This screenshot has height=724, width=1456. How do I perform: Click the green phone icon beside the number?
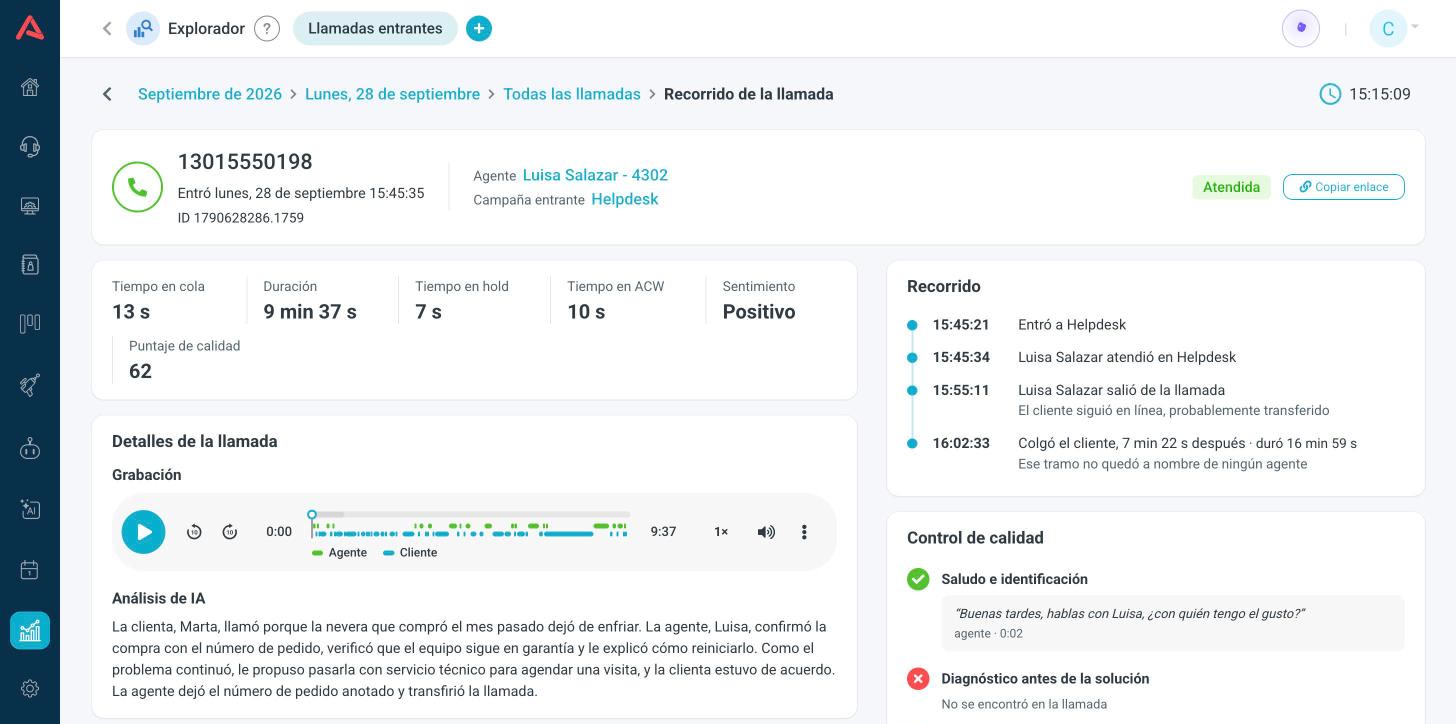coord(137,187)
